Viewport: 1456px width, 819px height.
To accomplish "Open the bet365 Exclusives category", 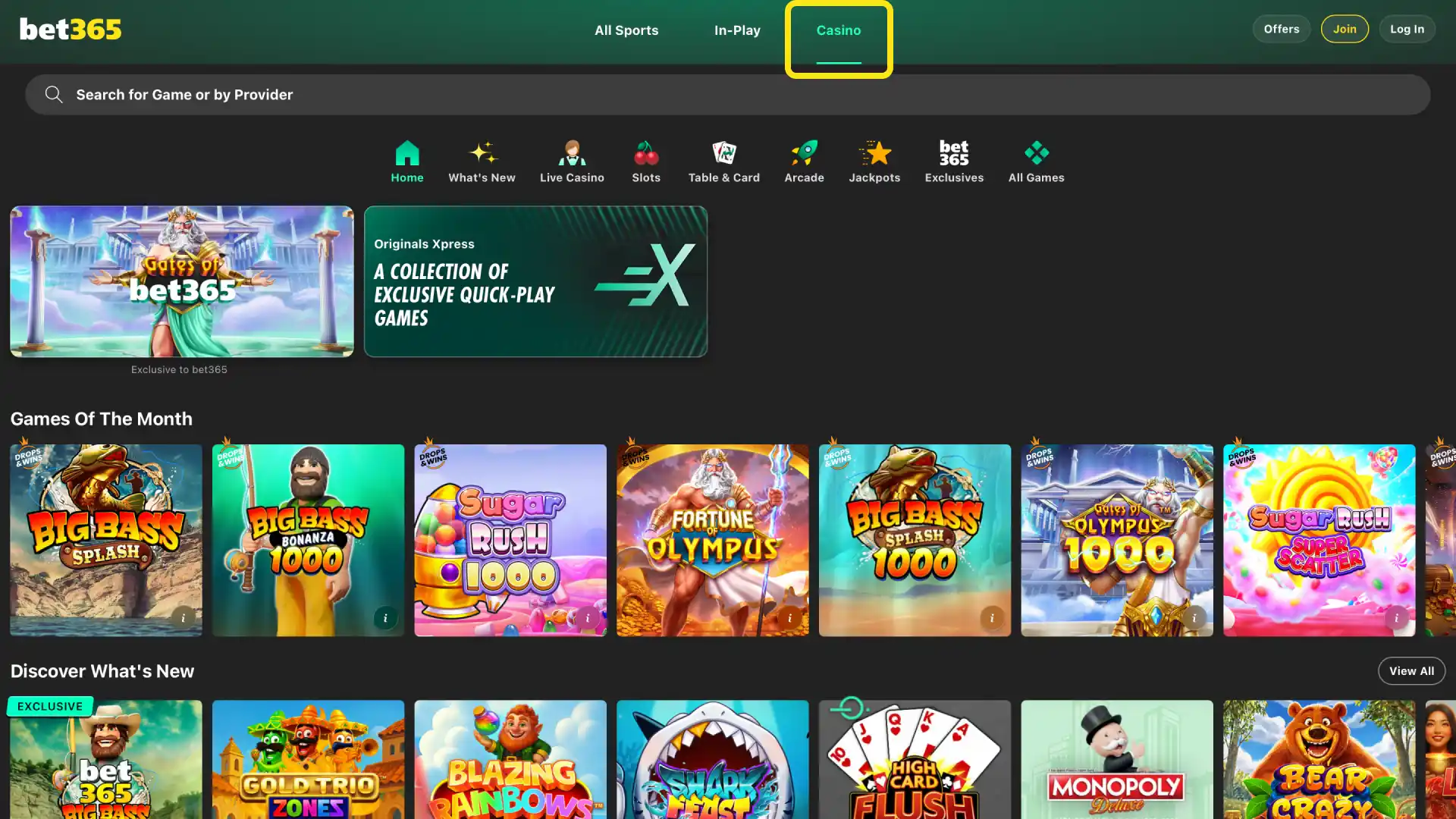I will 954,162.
